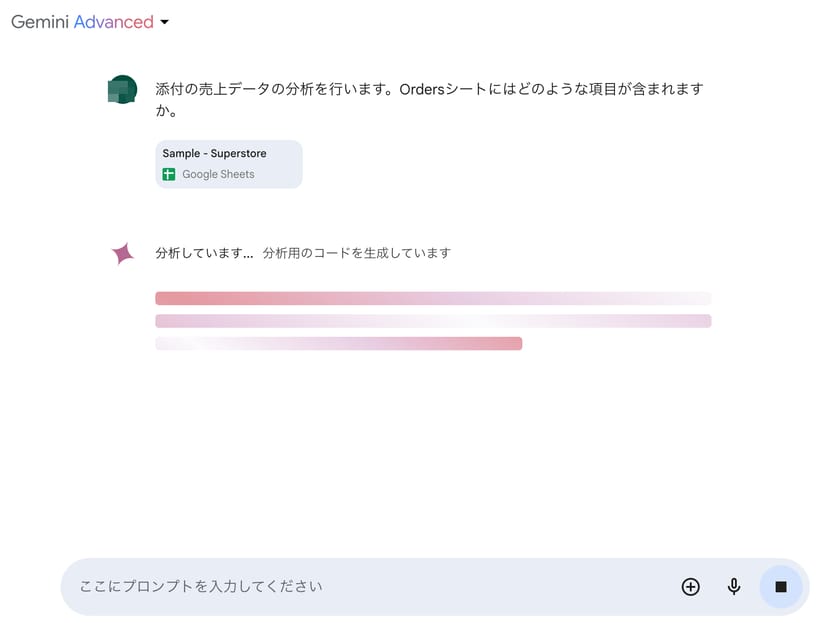828x623 pixels.
Task: Stop the response with the square button
Action: (x=781, y=587)
